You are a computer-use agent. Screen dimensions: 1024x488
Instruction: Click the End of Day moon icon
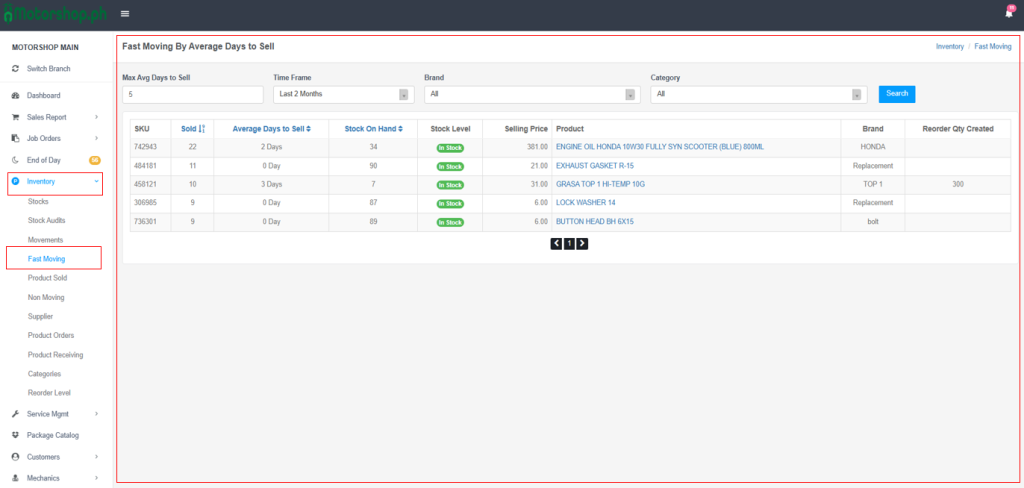15,160
